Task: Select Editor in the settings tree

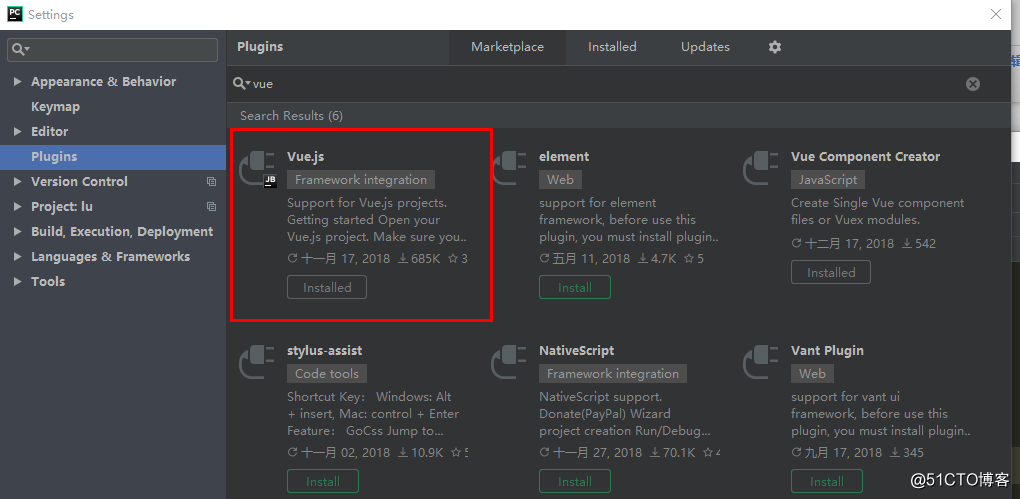Action: click(x=49, y=131)
